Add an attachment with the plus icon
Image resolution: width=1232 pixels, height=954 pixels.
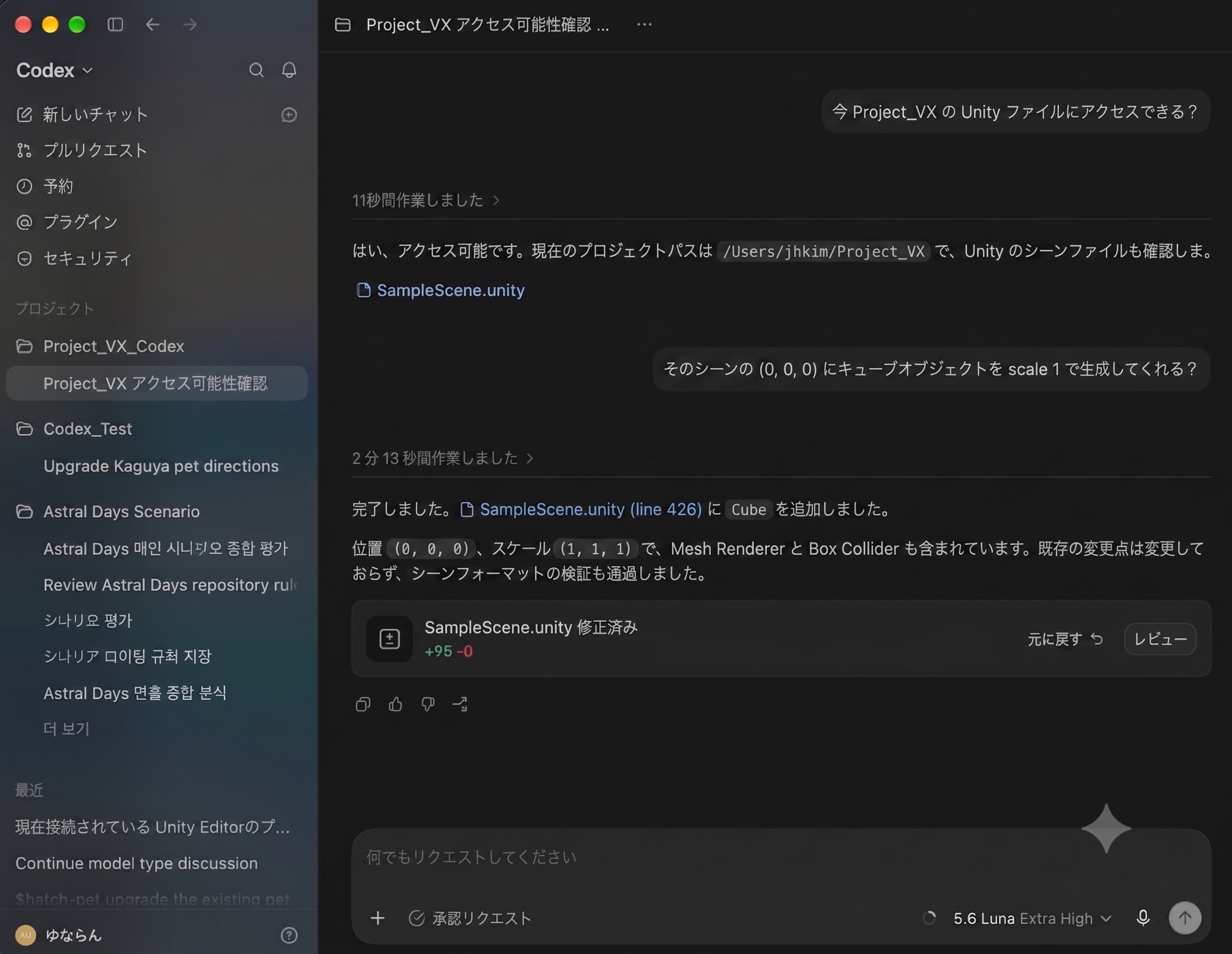click(x=378, y=918)
